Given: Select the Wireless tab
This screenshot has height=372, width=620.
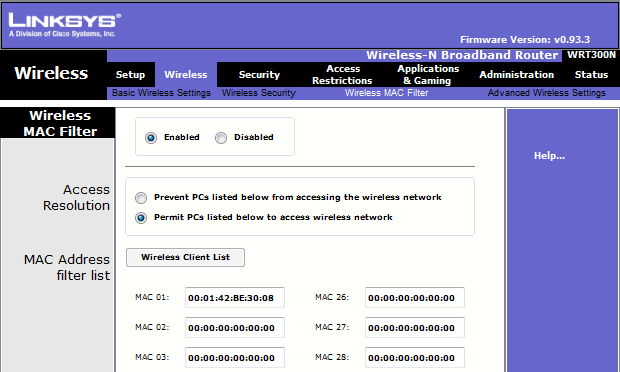Looking at the screenshot, I should coord(186,74).
